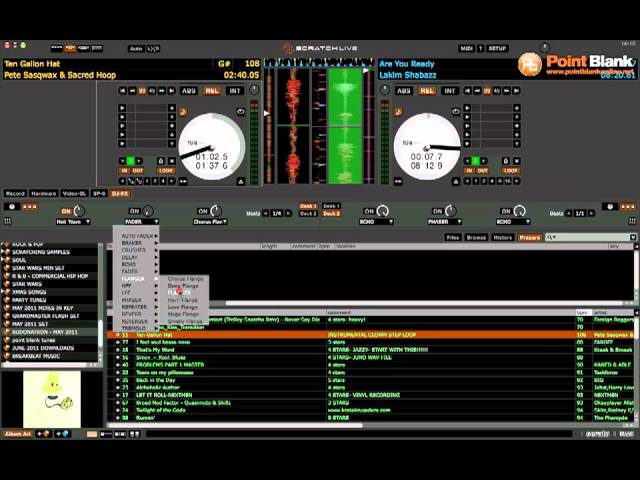Open the Chorus Flan effect dropdown
The height and width of the screenshot is (480, 640).
click(210, 222)
